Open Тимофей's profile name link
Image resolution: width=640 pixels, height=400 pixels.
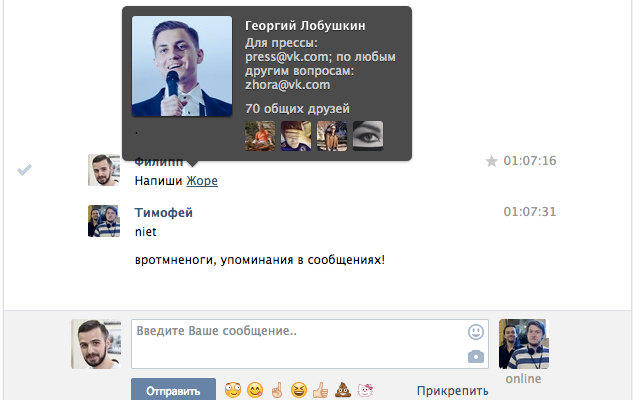click(164, 212)
